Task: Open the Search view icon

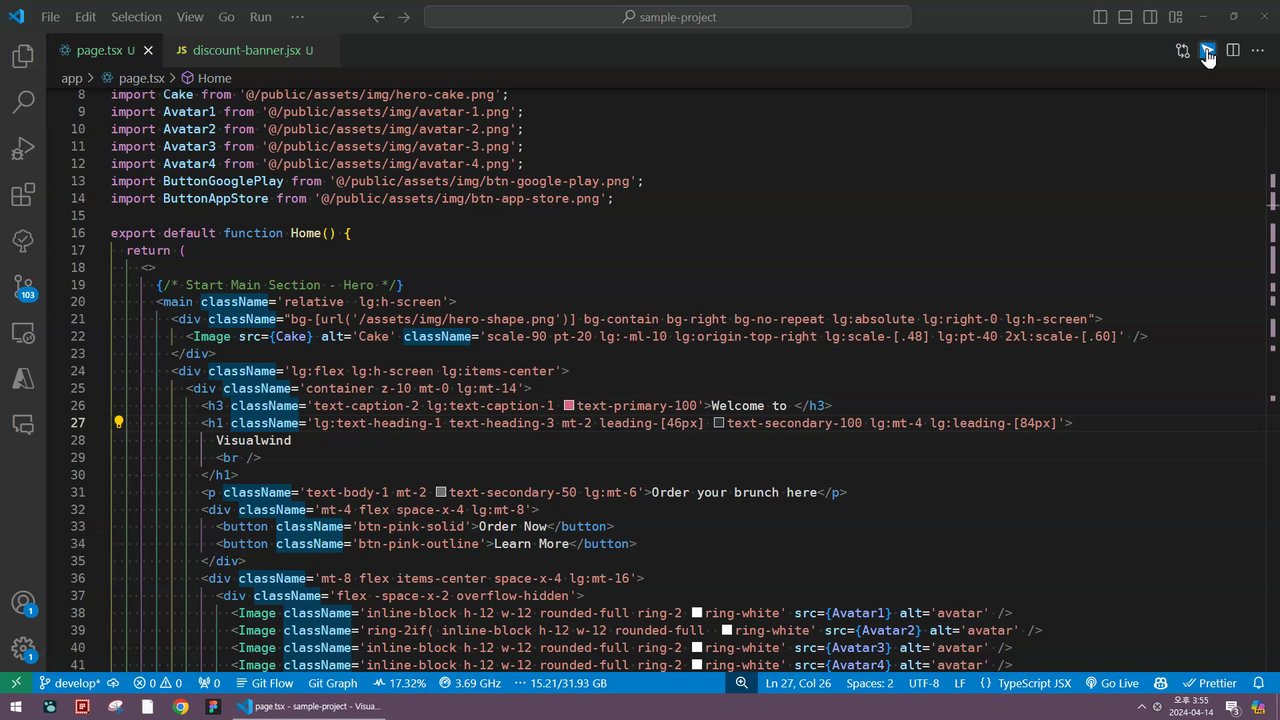Action: click(23, 102)
